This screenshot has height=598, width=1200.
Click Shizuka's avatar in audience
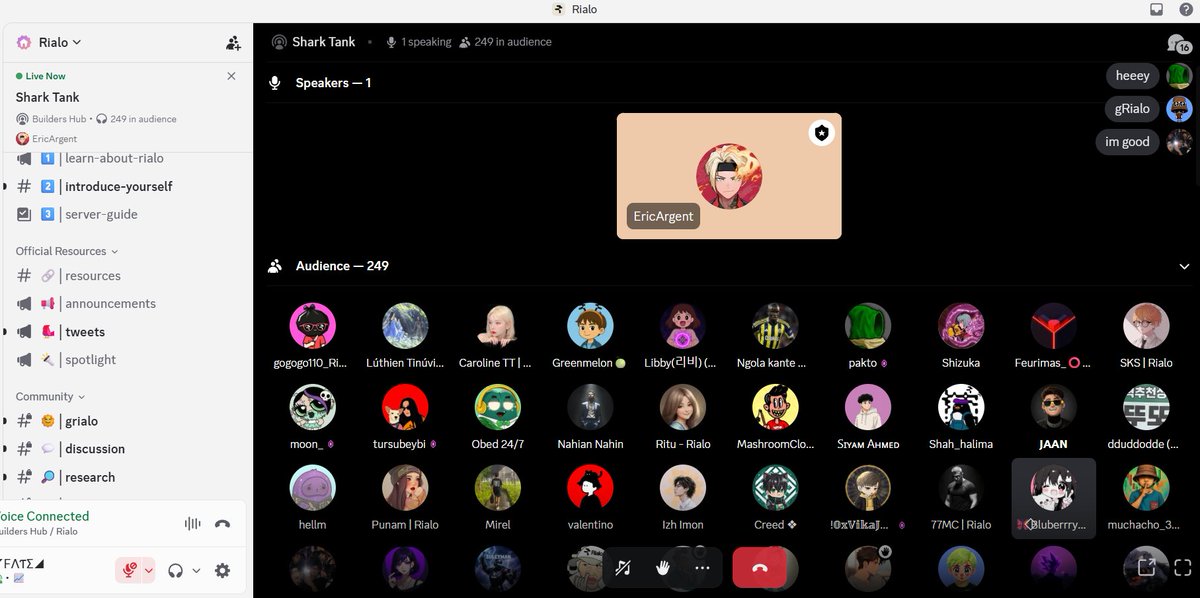pyautogui.click(x=961, y=326)
